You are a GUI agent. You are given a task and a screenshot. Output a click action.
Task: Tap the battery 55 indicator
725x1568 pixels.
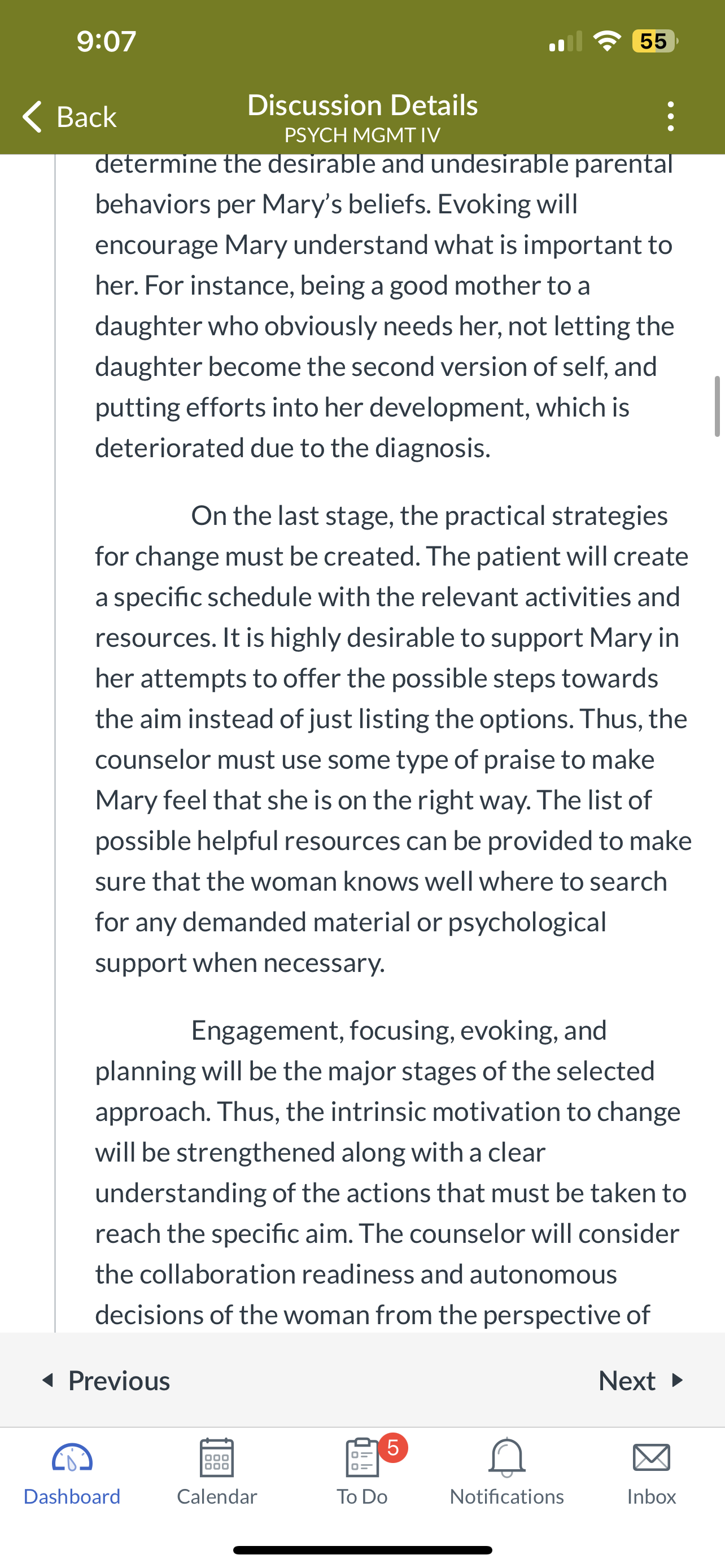click(655, 41)
